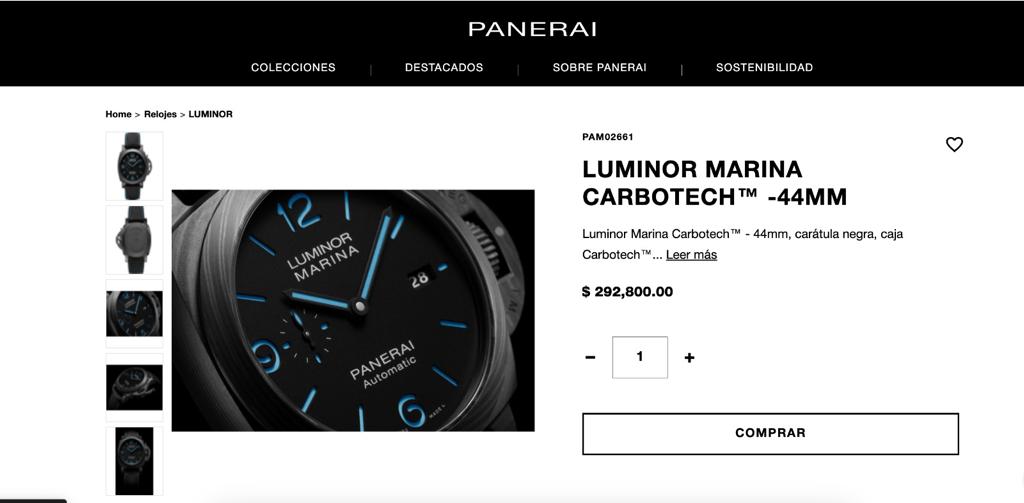Click the main watch dial image
The image size is (1024, 503).
coord(353,310)
